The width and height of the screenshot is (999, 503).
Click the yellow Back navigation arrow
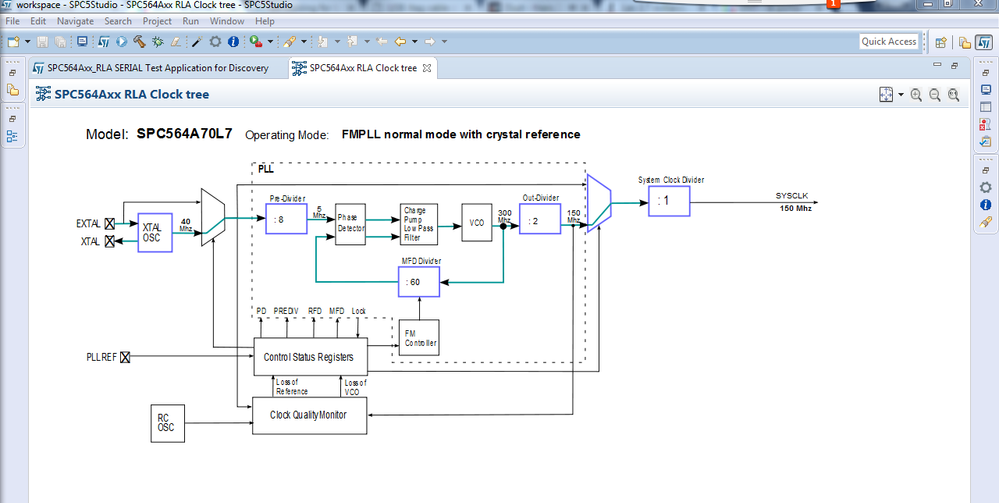400,41
